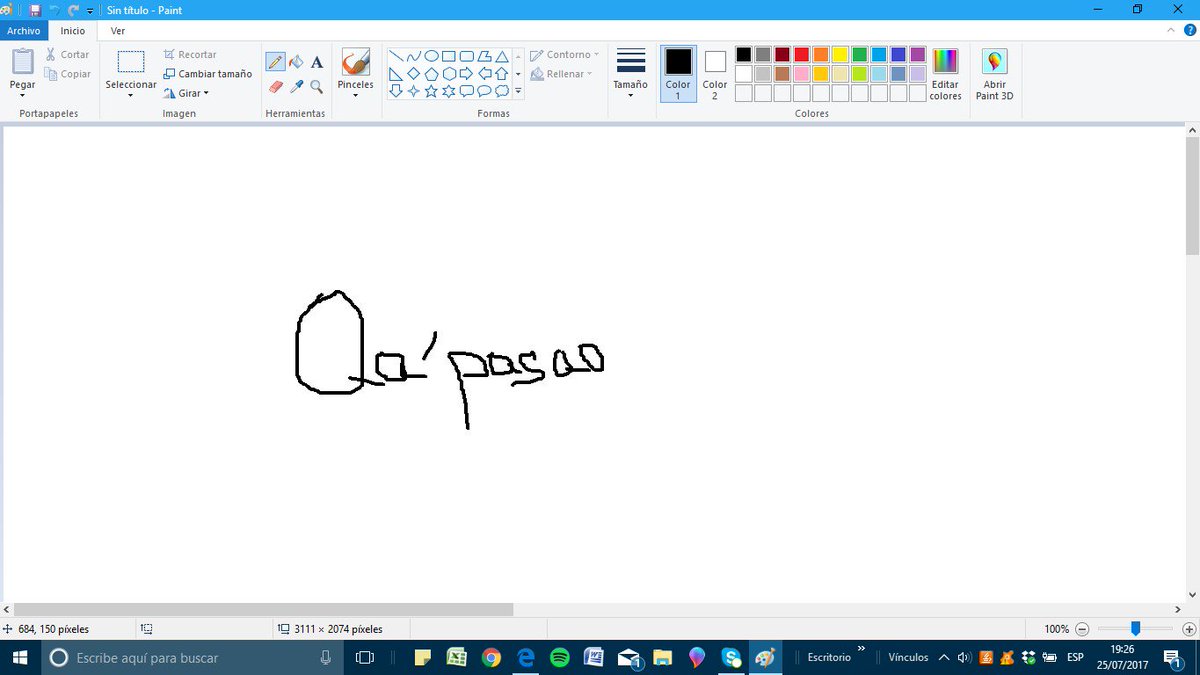Open Google Chrome from the taskbar
Viewport: 1200px width, 675px height.
pyautogui.click(x=491, y=657)
